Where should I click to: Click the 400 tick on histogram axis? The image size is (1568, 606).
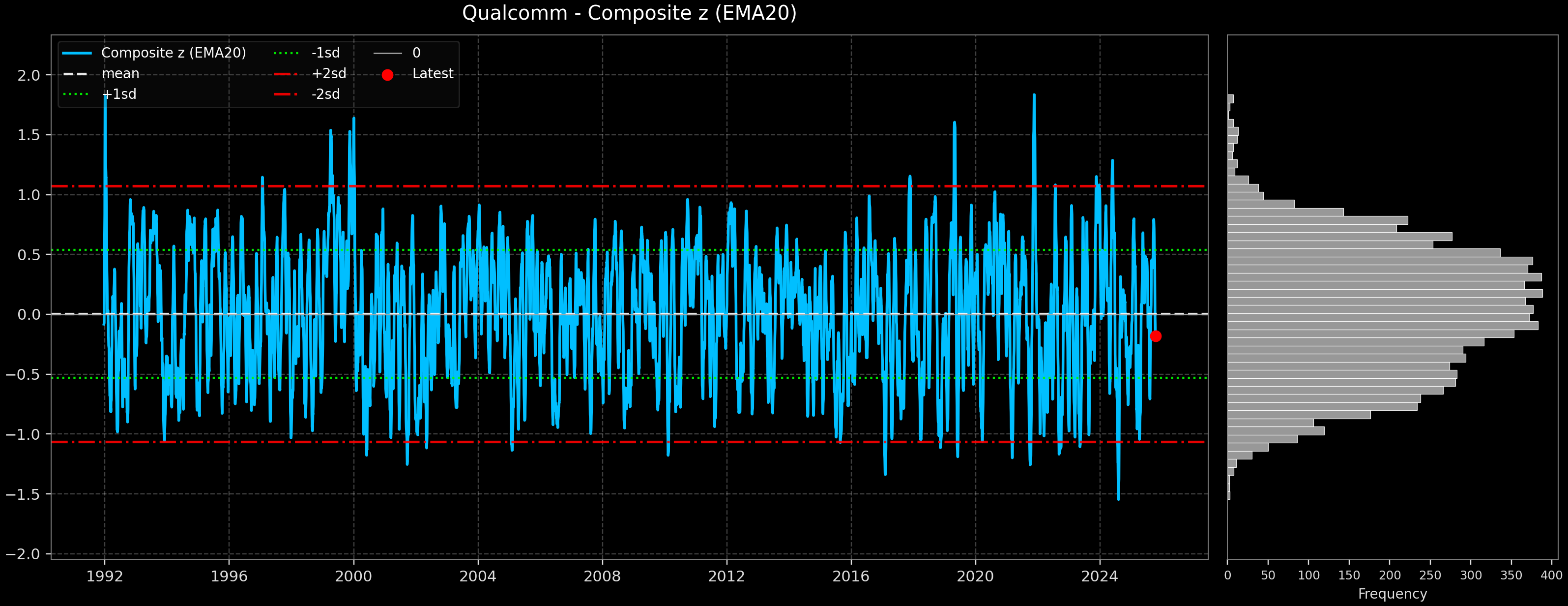pyautogui.click(x=1552, y=576)
